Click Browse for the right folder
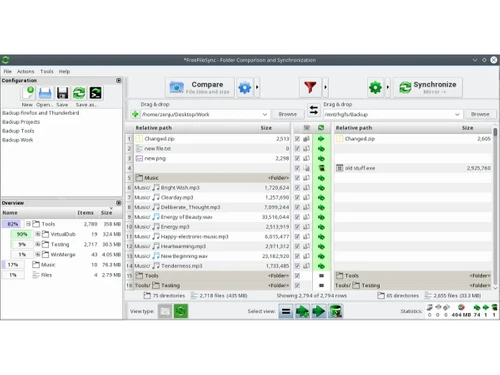The height and width of the screenshot is (375, 500). [480, 114]
